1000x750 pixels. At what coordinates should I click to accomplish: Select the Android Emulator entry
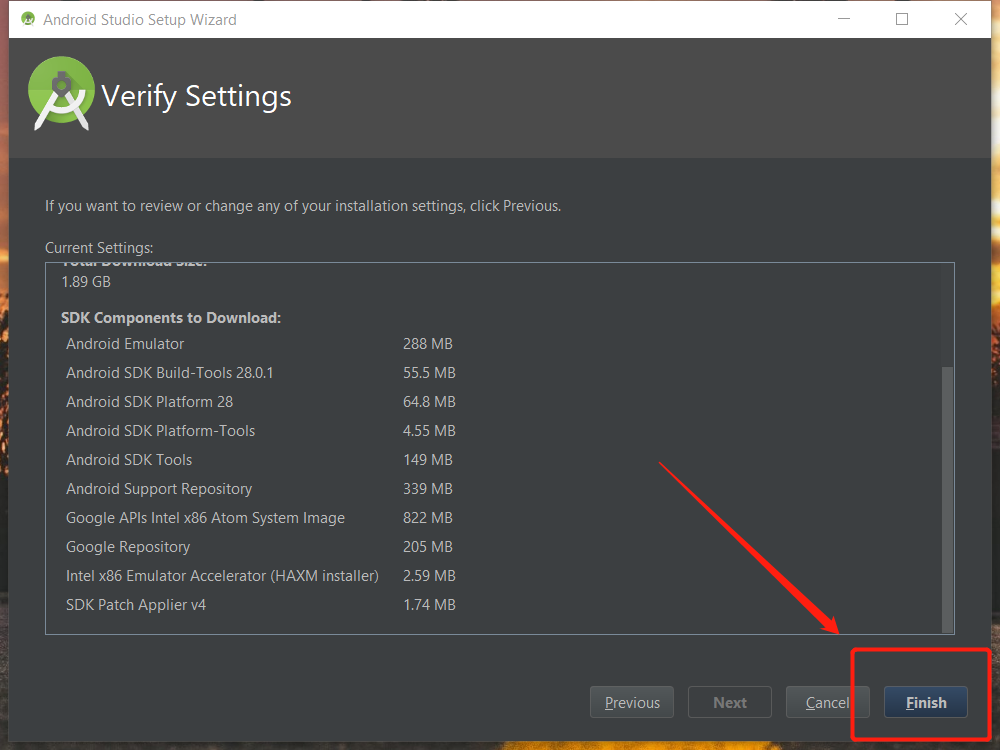click(x=125, y=344)
